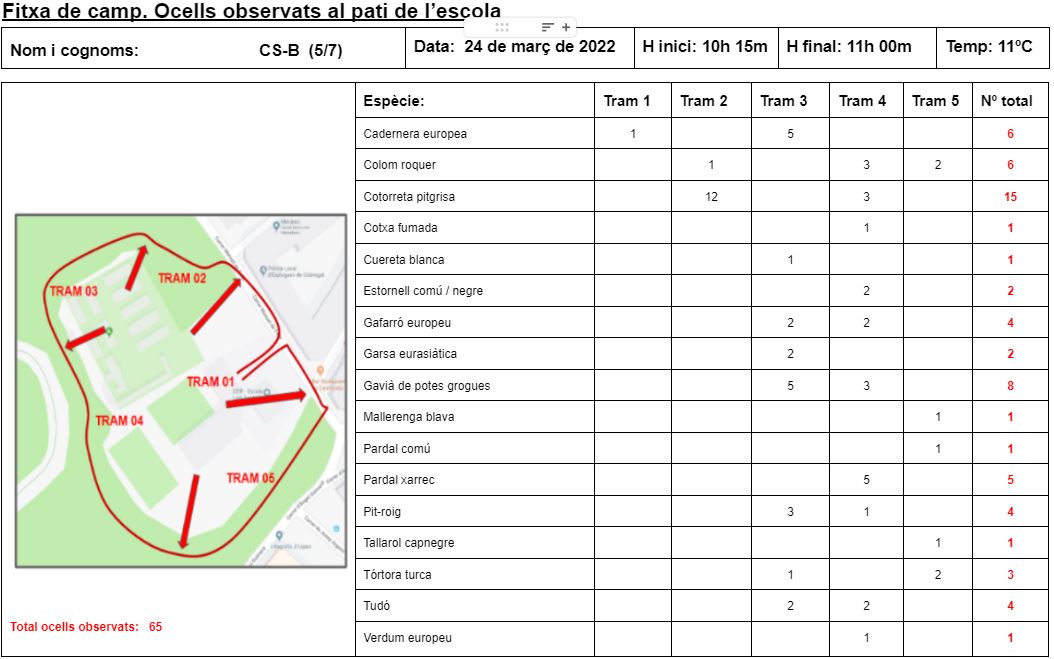
Task: Click the Gavià de potes grogues cell
Action: [x=475, y=386]
